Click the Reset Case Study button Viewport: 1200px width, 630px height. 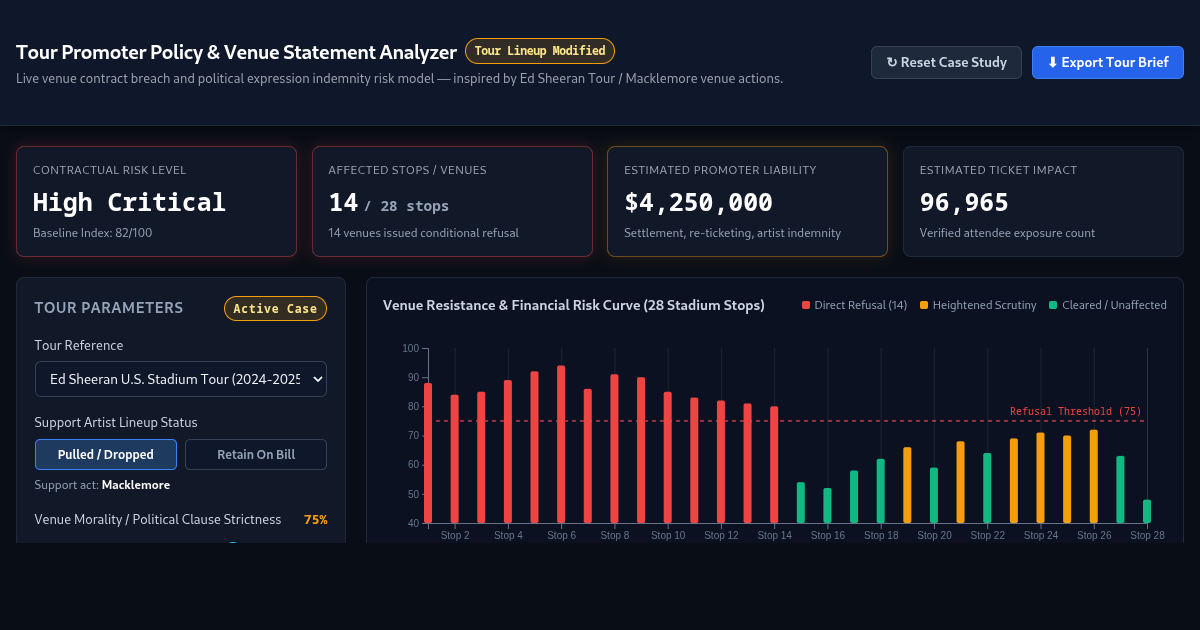pos(946,62)
